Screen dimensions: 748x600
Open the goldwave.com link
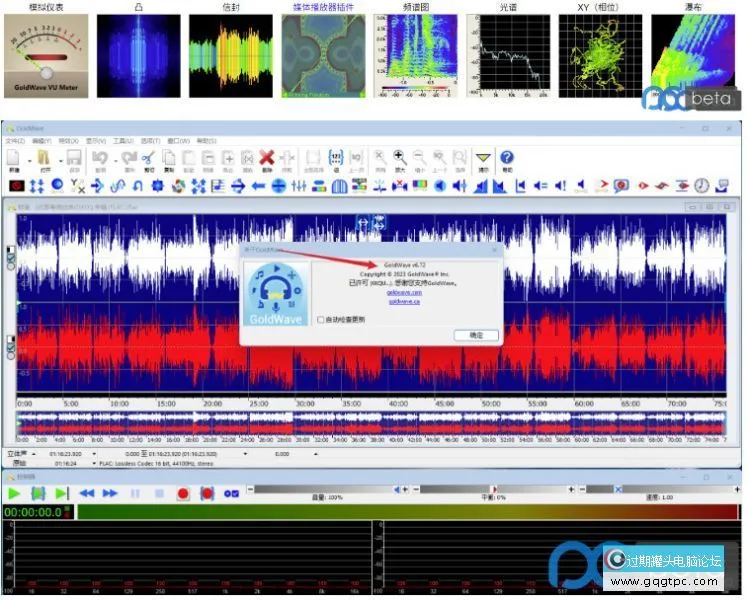pos(405,292)
